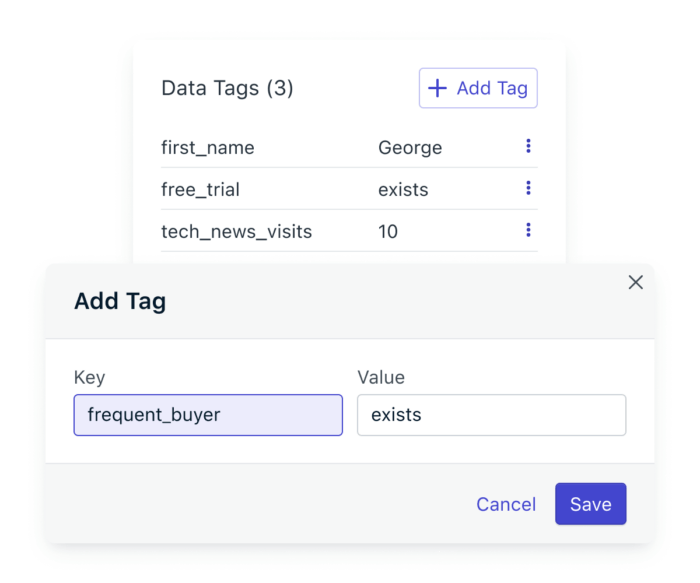The image size is (700, 583).
Task: Focus the Key field containing frequent_buyer
Action: 208,415
